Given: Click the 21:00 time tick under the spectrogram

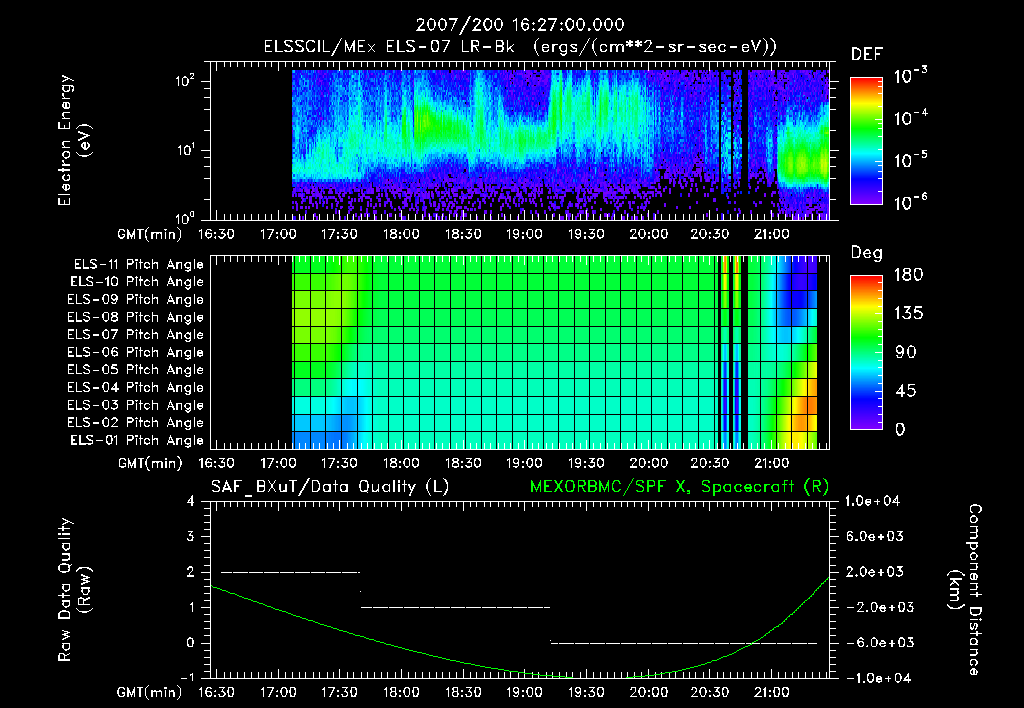Looking at the screenshot, I should (x=771, y=234).
